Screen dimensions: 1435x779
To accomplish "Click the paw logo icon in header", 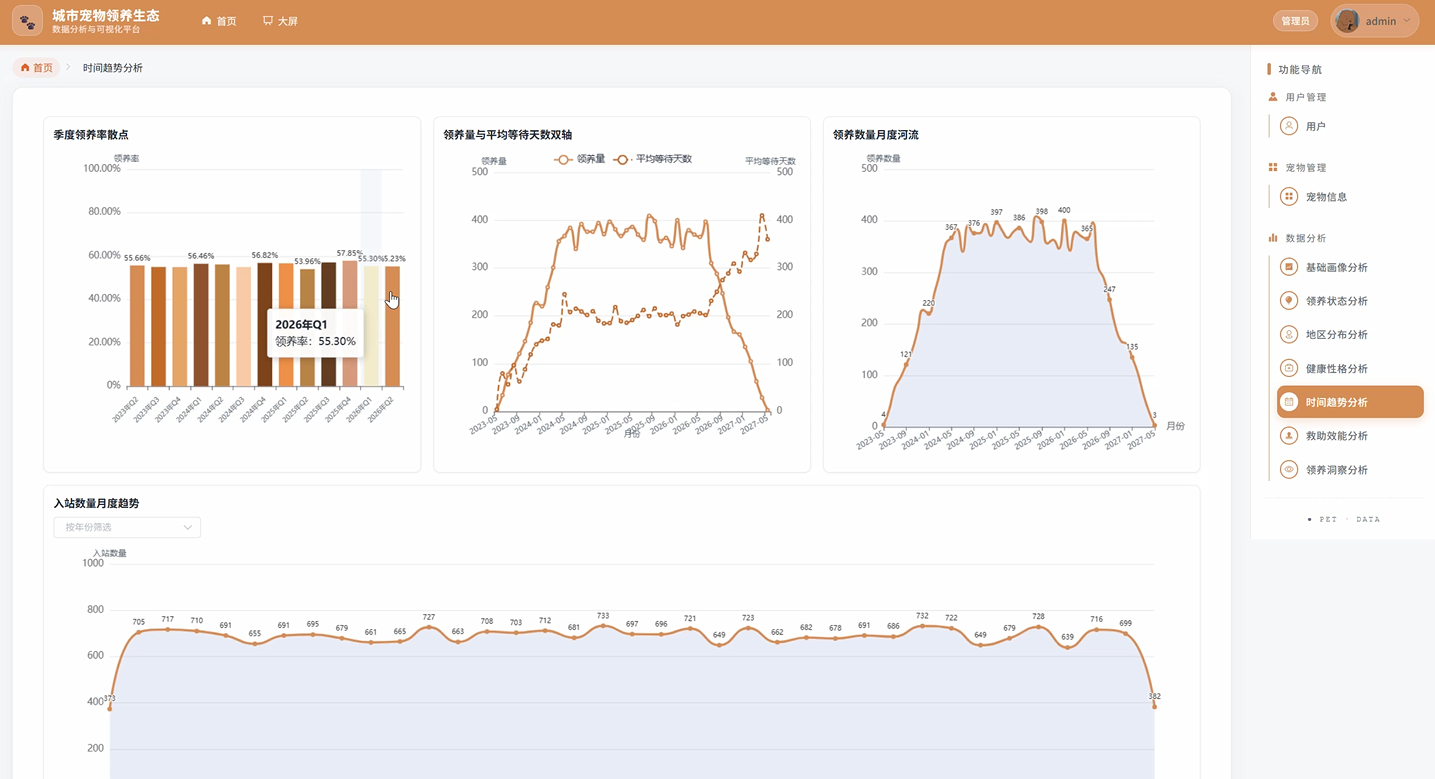I will (27, 21).
